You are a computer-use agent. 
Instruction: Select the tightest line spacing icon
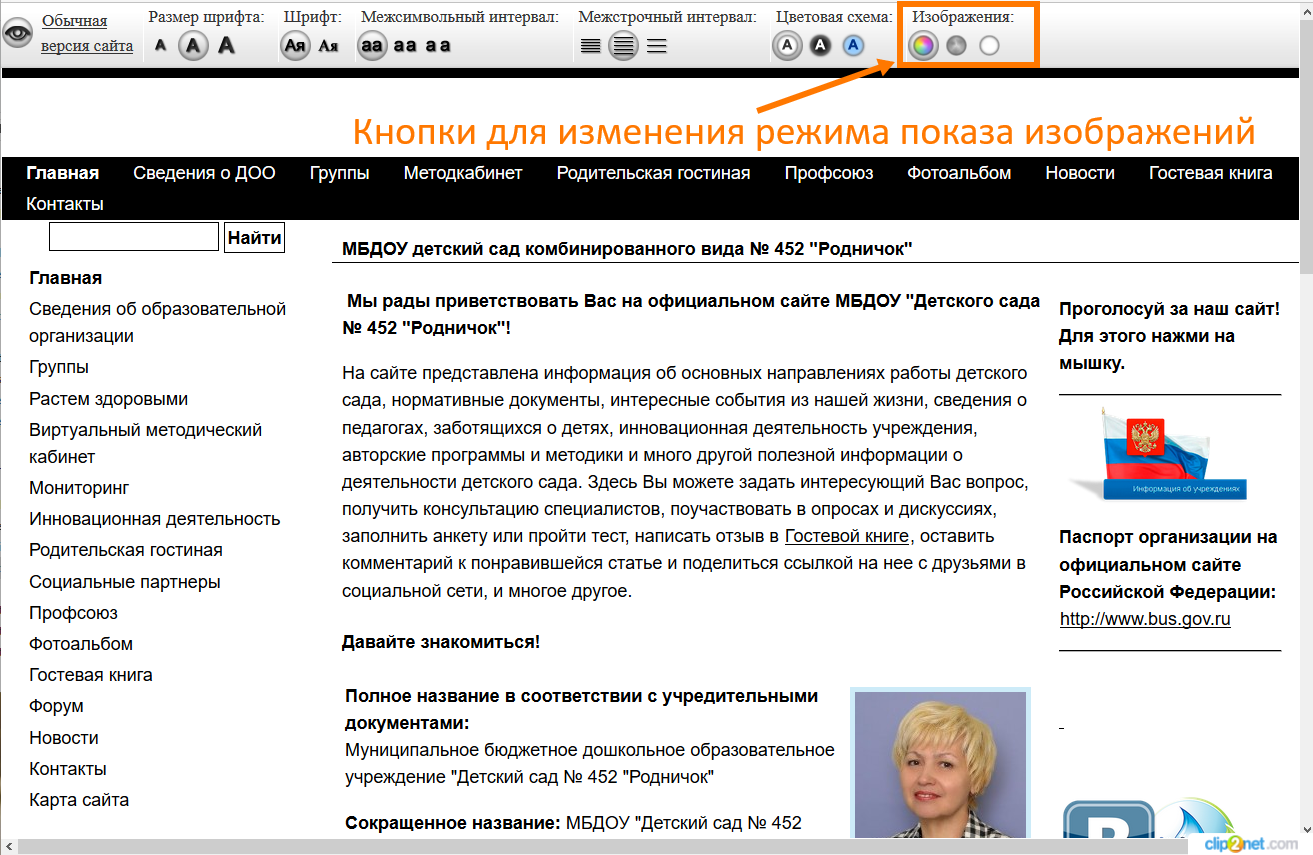point(591,46)
